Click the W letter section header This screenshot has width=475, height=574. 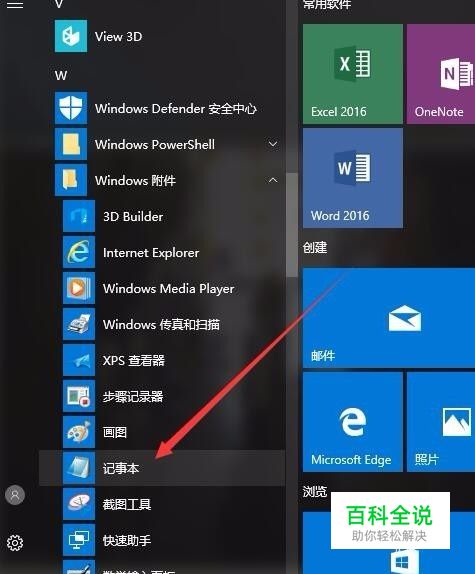[x=61, y=76]
